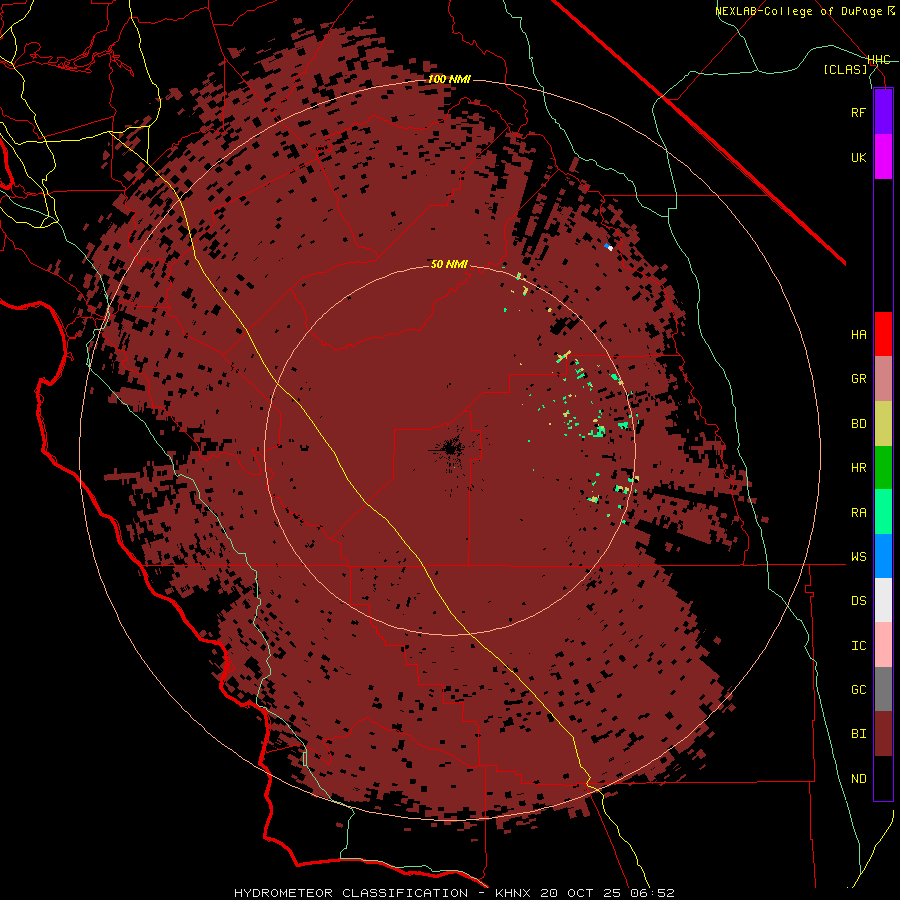The width and height of the screenshot is (900, 900).
Task: Click the ND legend label
Action: (858, 779)
